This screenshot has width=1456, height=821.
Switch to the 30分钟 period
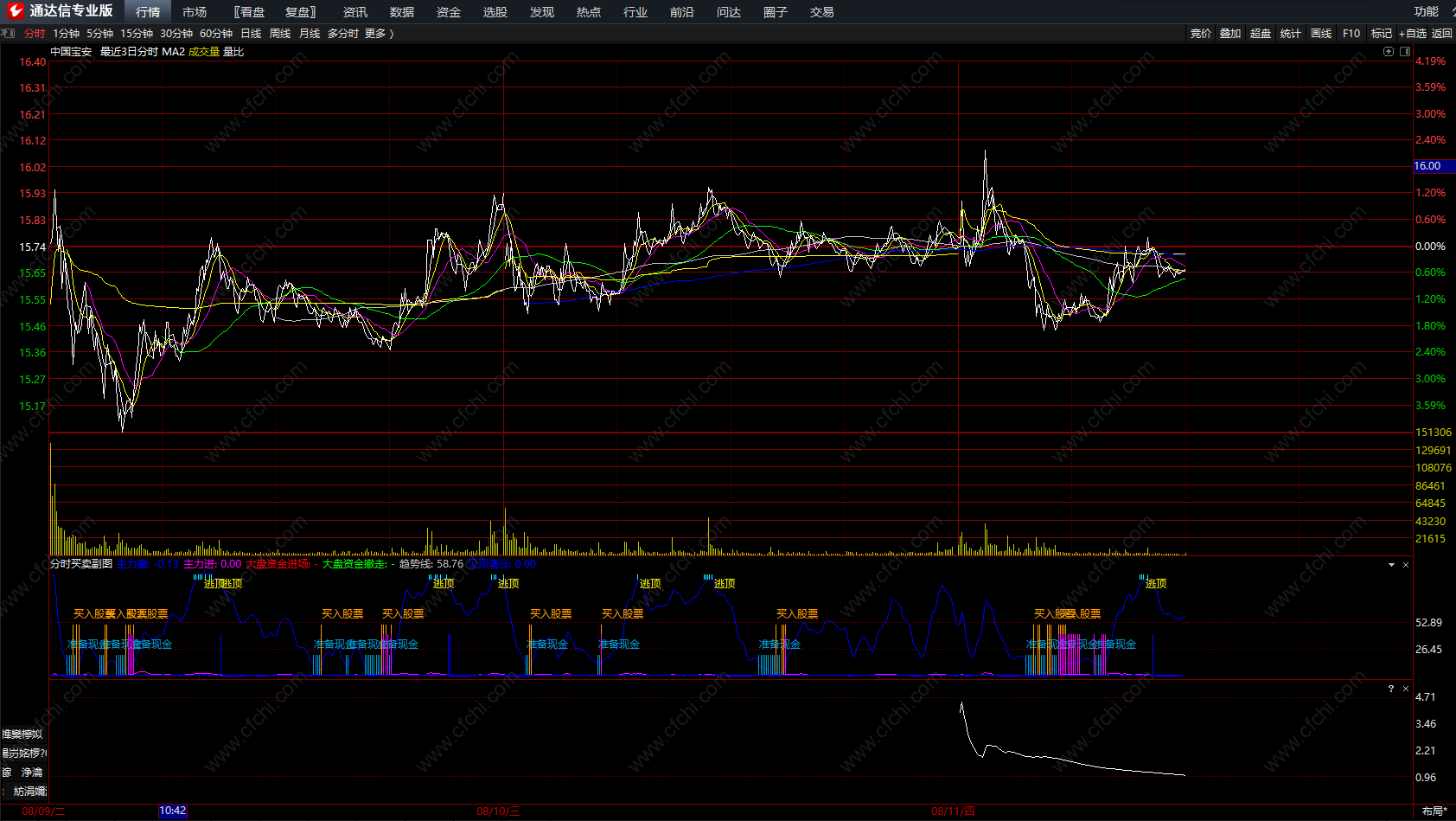[176, 34]
